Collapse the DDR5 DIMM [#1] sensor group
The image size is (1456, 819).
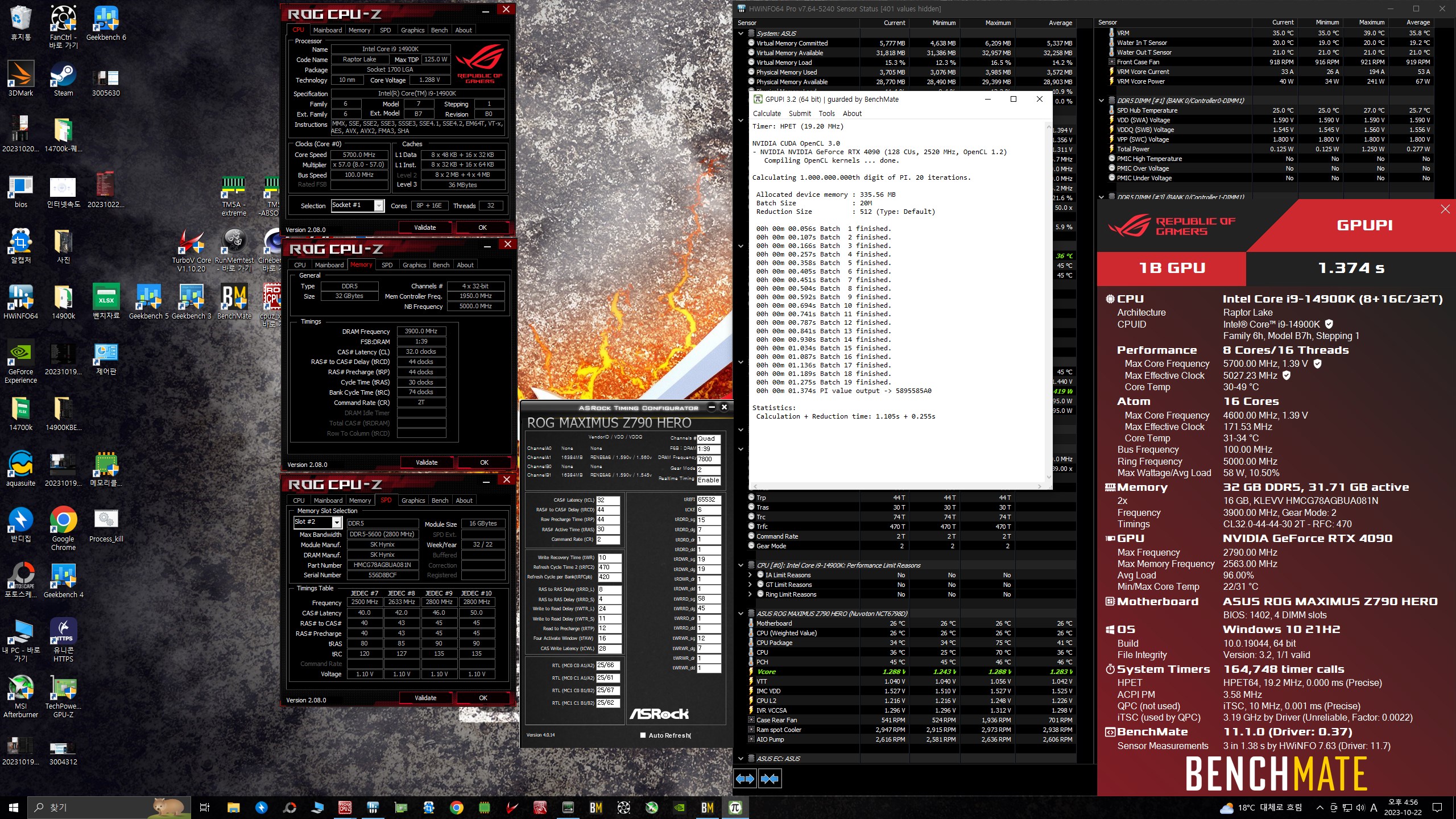coord(1102,101)
